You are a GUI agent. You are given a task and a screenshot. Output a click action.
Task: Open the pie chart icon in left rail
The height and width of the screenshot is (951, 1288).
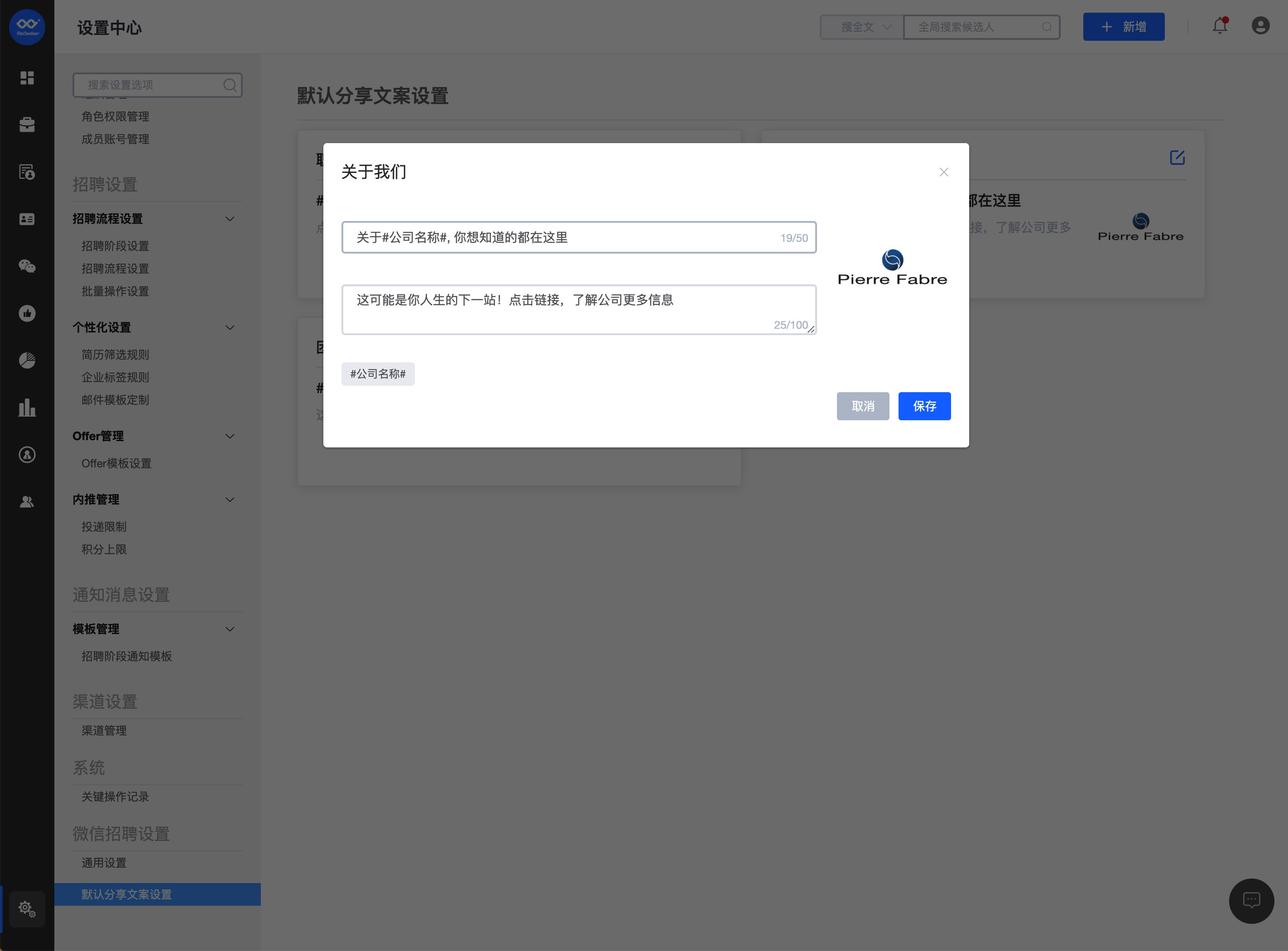[27, 360]
